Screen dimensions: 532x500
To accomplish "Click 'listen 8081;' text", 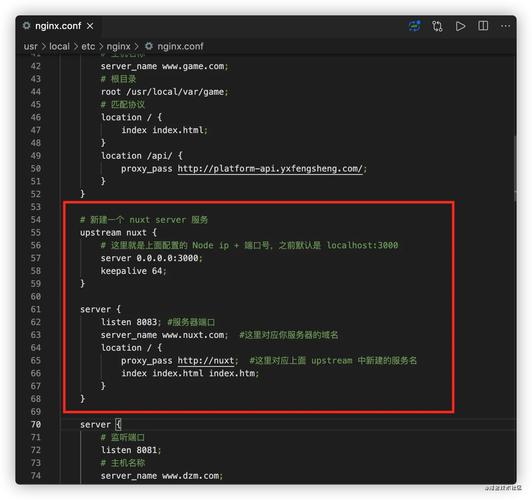I will point(131,450).
